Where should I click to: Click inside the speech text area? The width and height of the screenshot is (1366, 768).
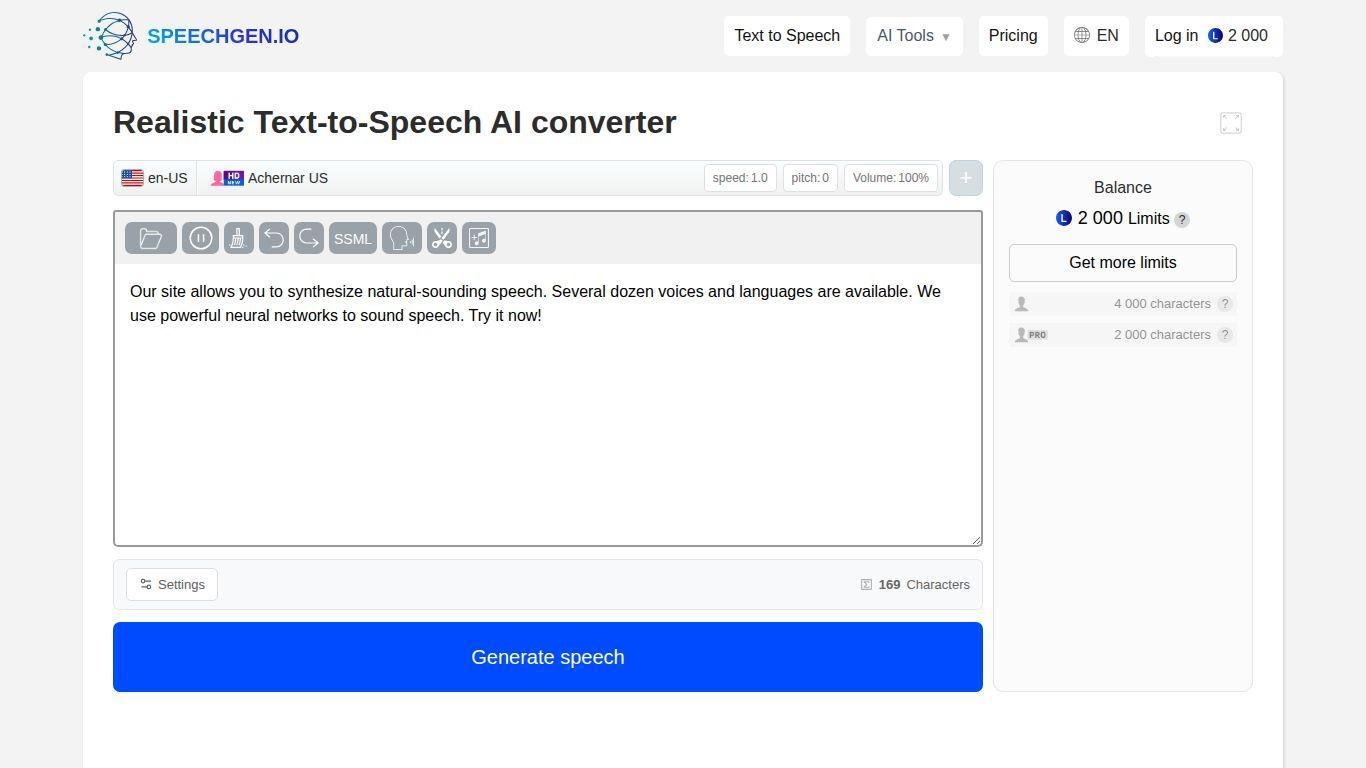point(548,420)
